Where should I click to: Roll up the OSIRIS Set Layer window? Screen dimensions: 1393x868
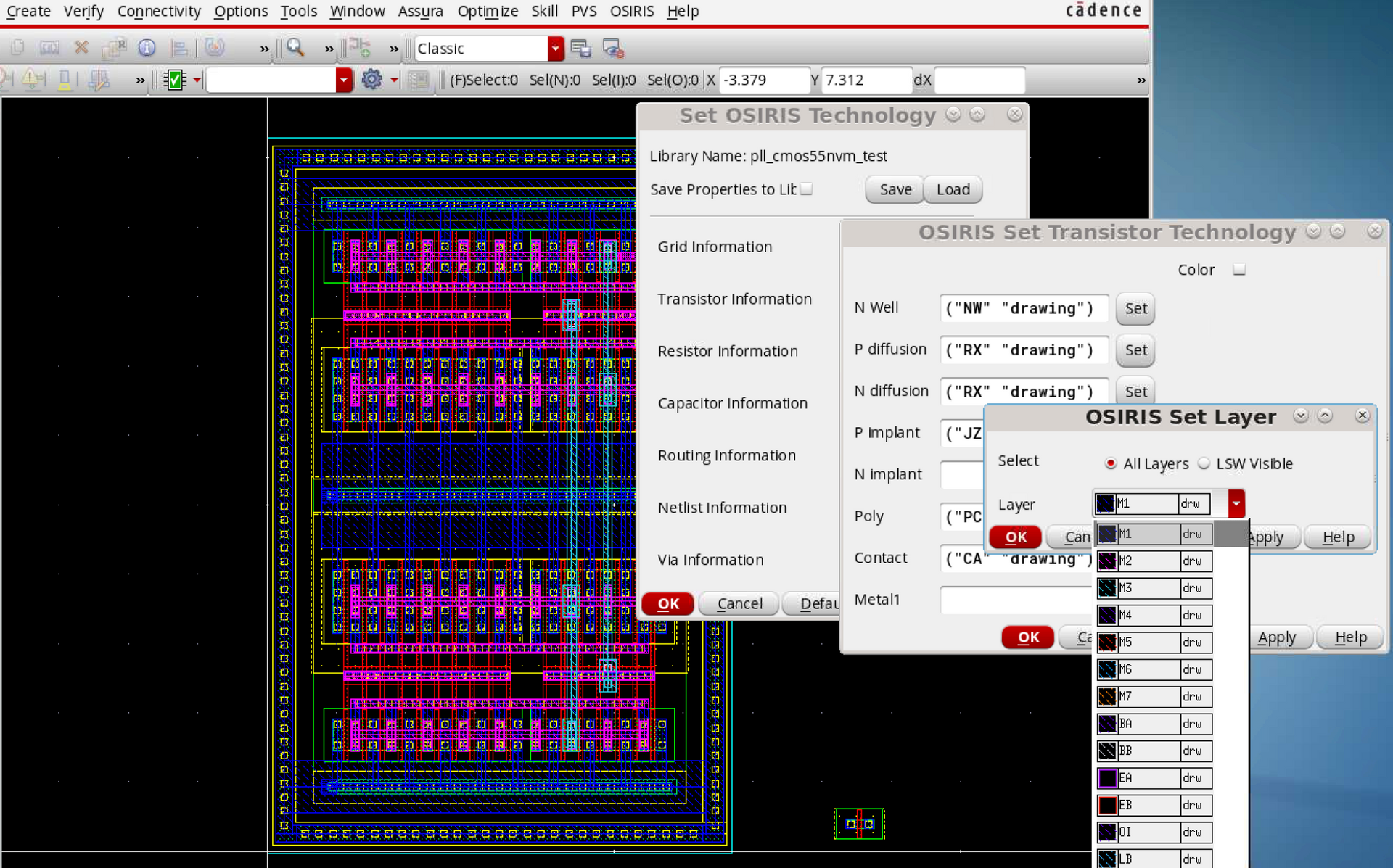[1325, 415]
